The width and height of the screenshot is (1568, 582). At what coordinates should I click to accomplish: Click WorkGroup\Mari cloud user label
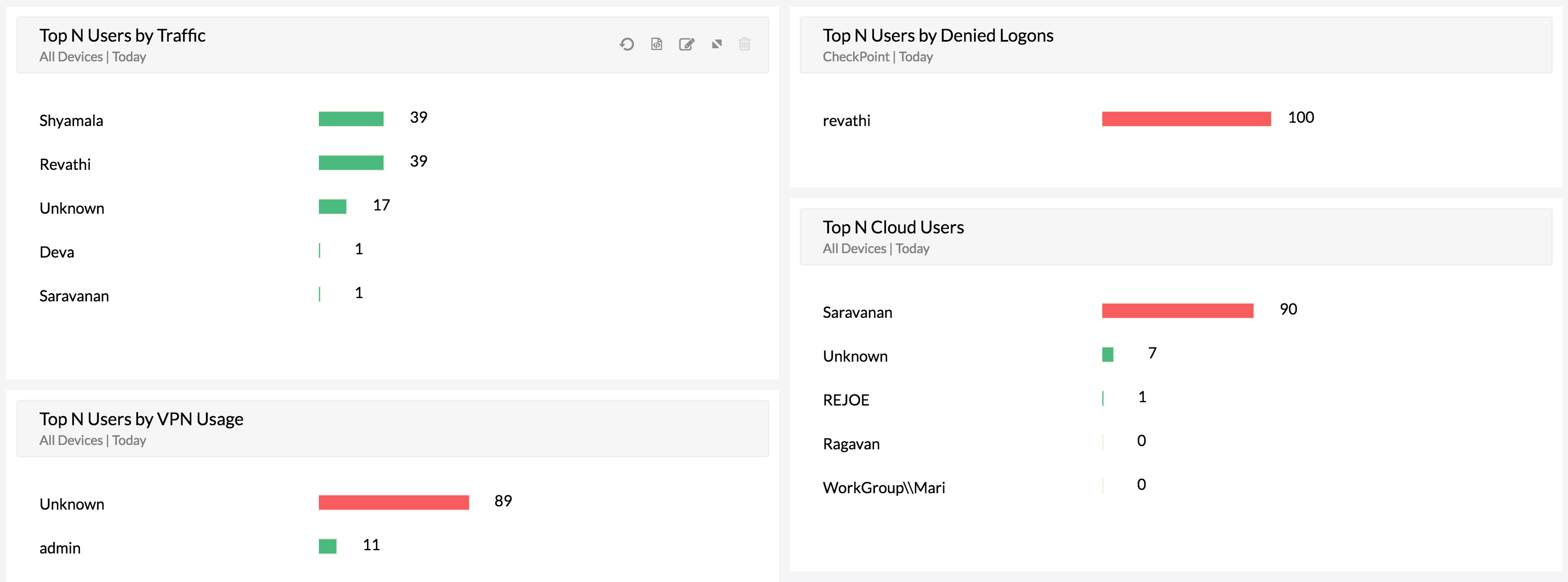point(883,487)
